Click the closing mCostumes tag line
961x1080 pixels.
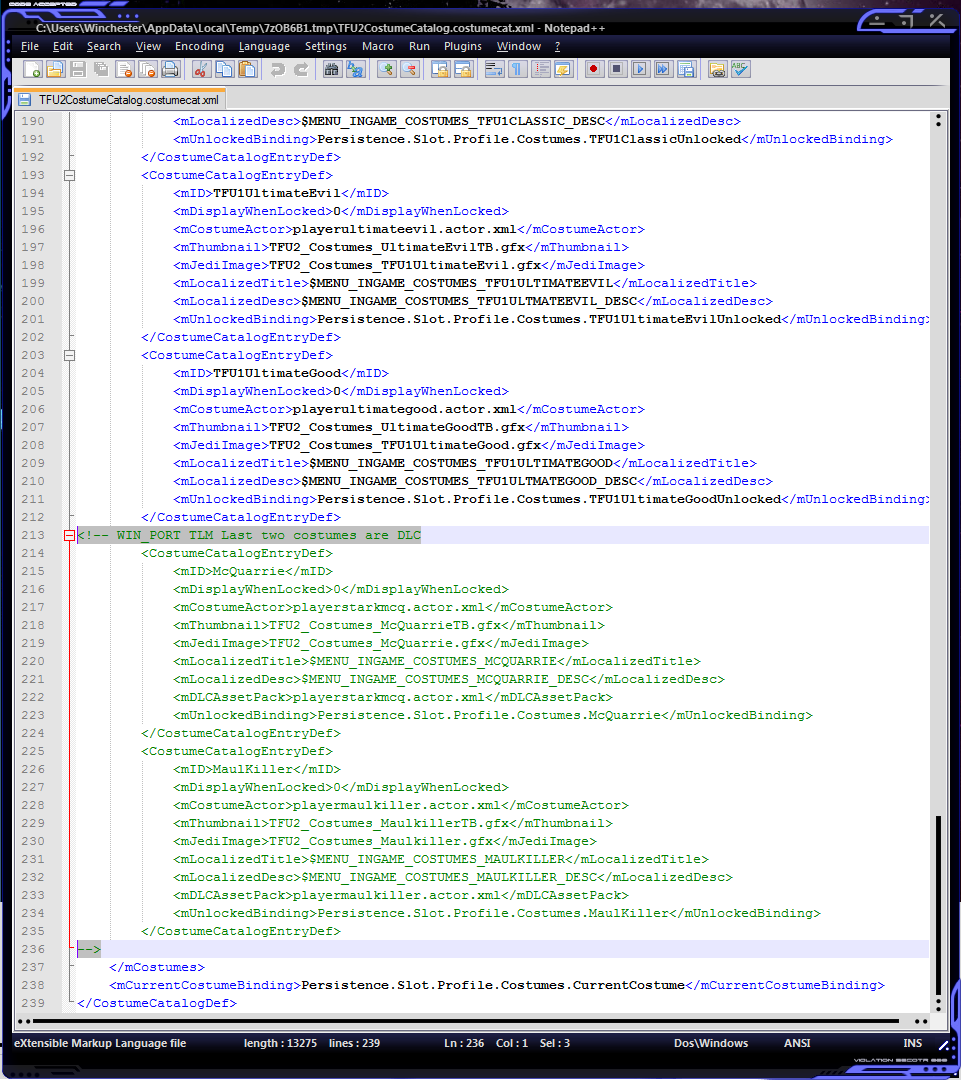click(x=156, y=967)
